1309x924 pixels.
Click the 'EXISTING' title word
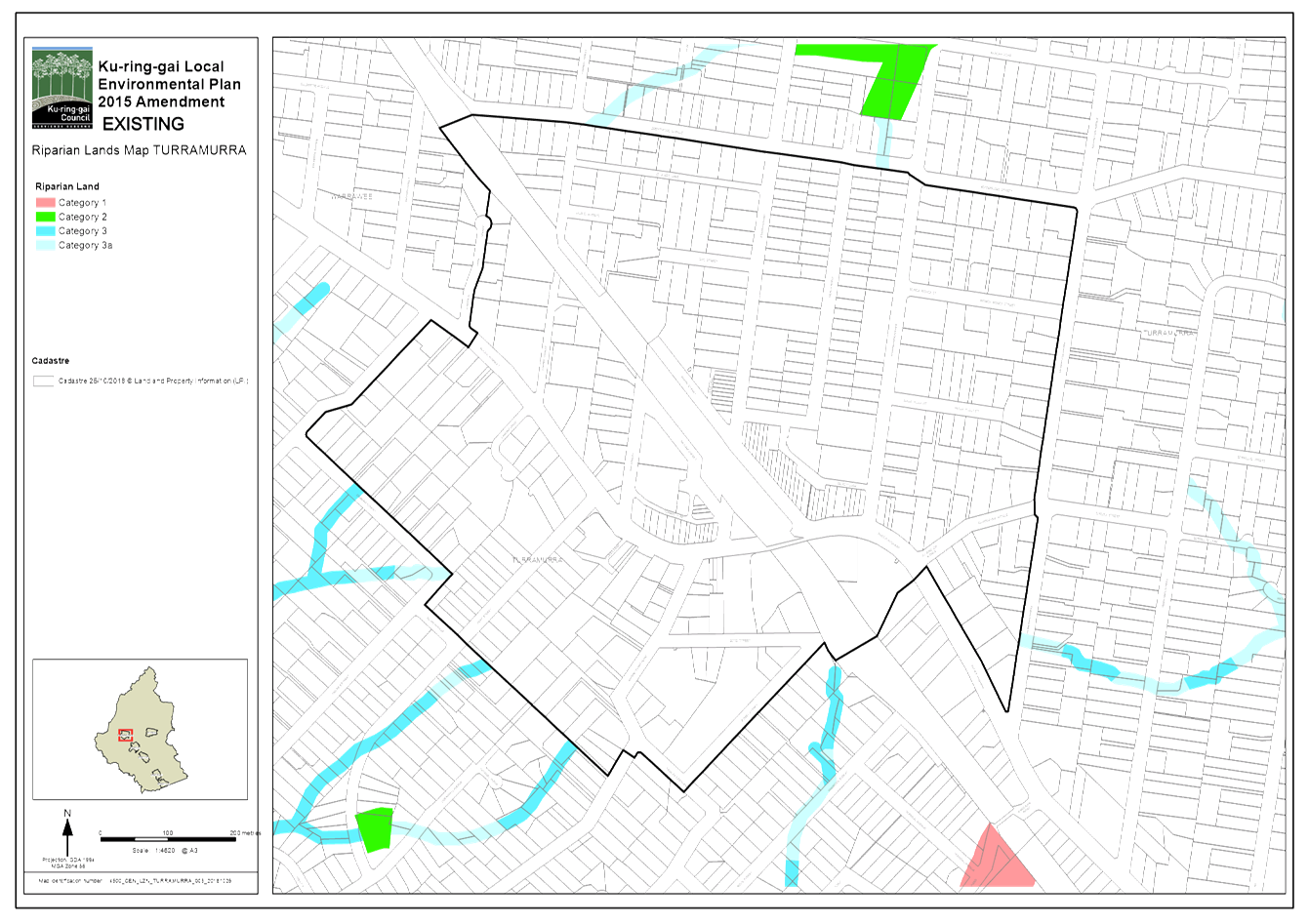[x=143, y=124]
